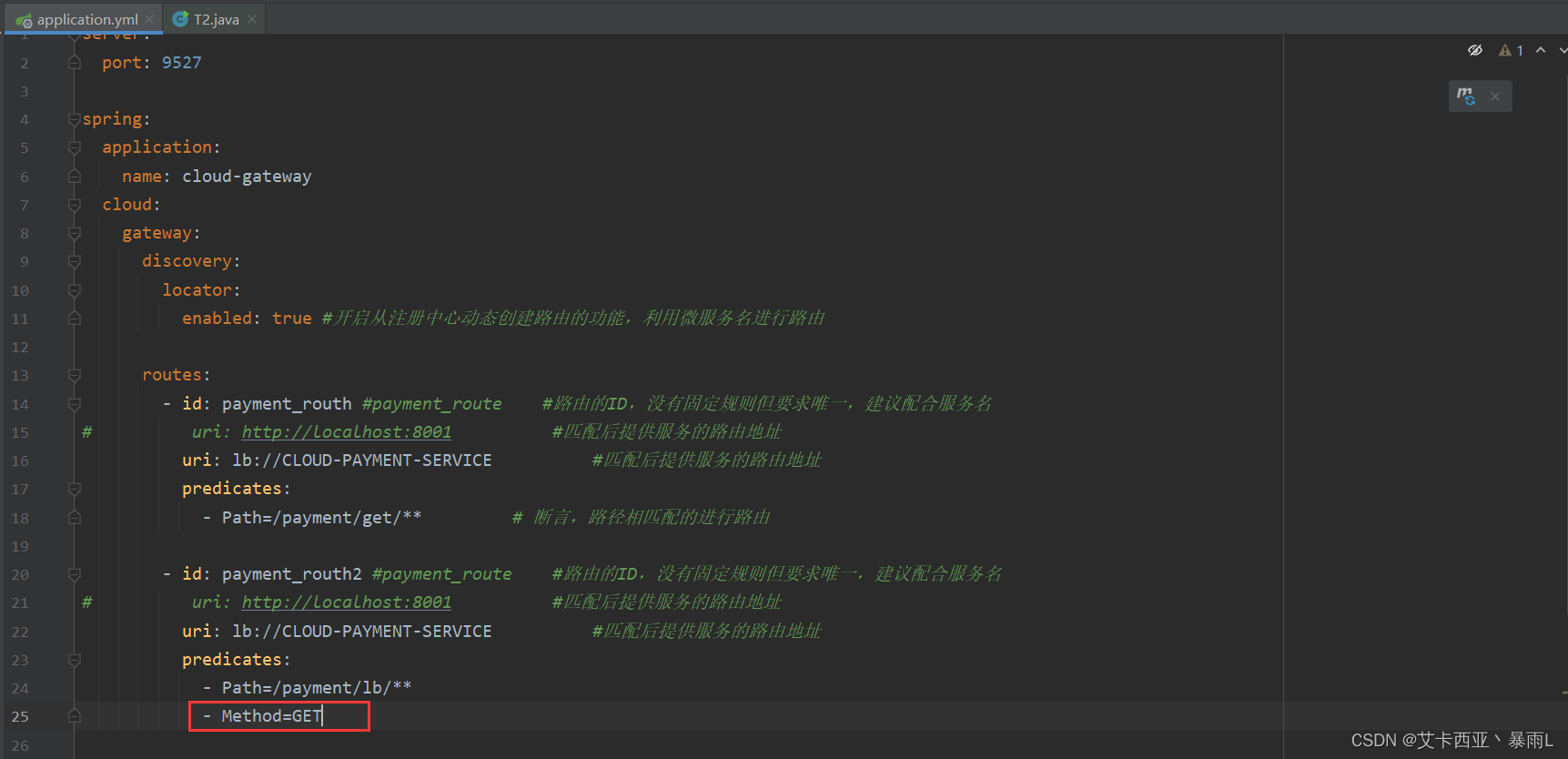This screenshot has height=759, width=1568.
Task: Click the scrollbar change marker near line 25
Action: tap(1564, 693)
